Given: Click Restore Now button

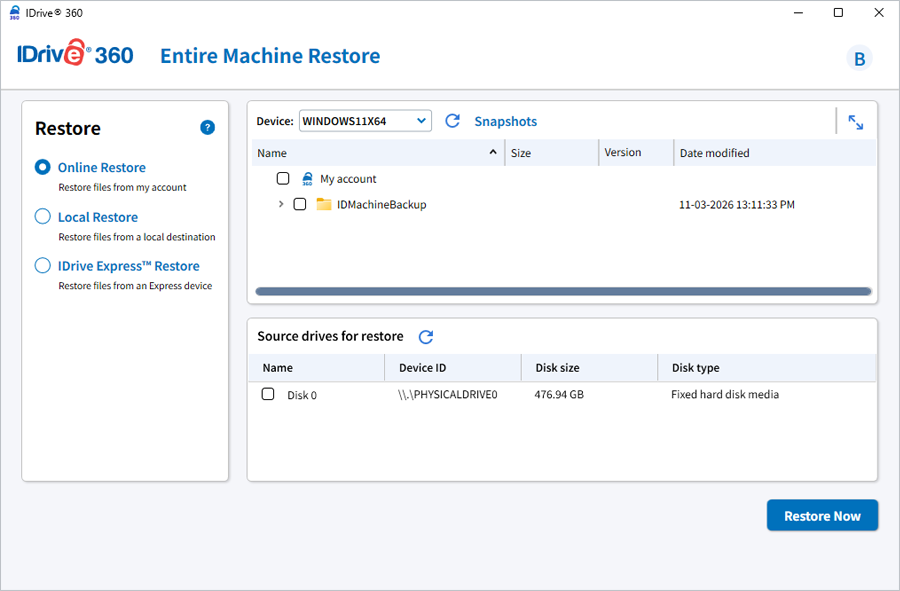Looking at the screenshot, I should point(822,515).
